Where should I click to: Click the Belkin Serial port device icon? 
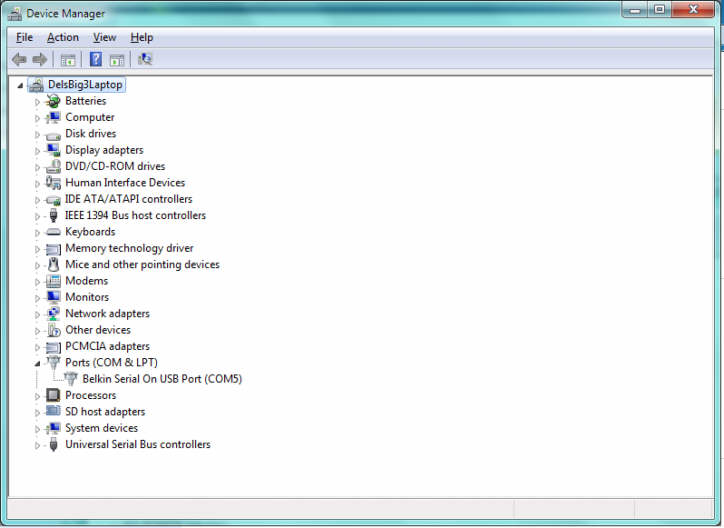click(x=71, y=379)
